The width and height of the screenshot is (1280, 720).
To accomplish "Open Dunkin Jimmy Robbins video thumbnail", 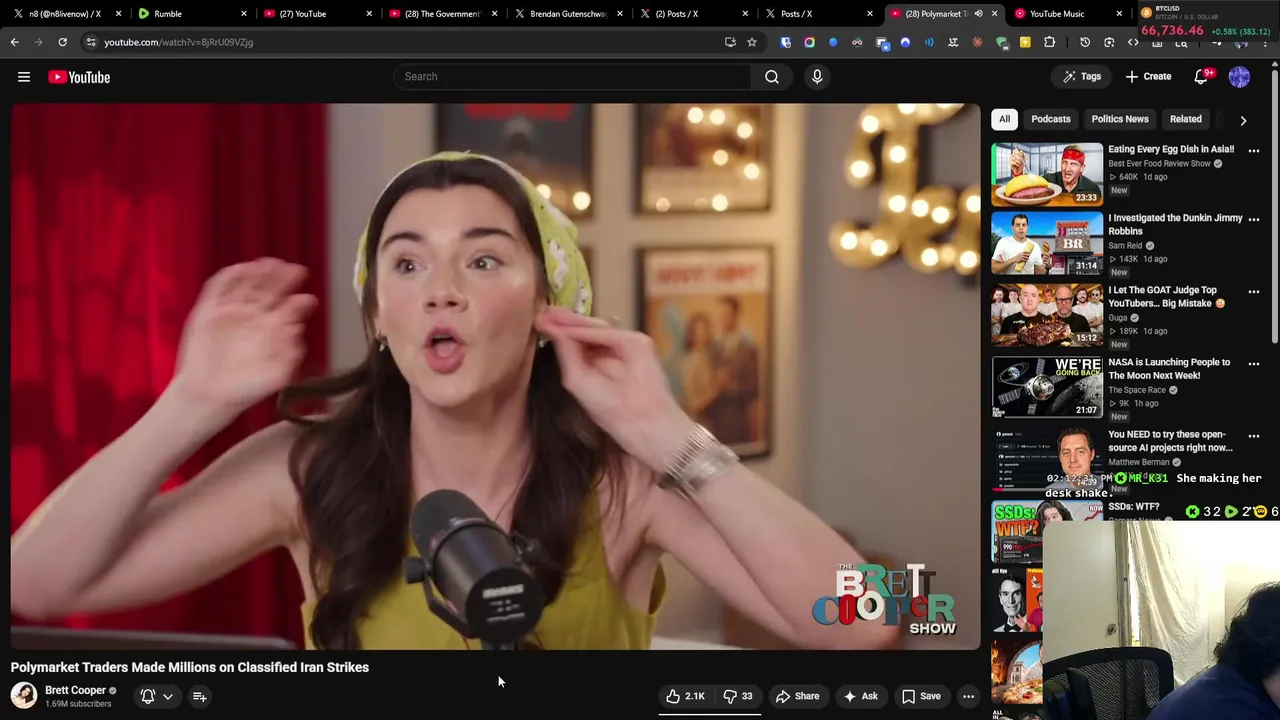I will pyautogui.click(x=1047, y=243).
